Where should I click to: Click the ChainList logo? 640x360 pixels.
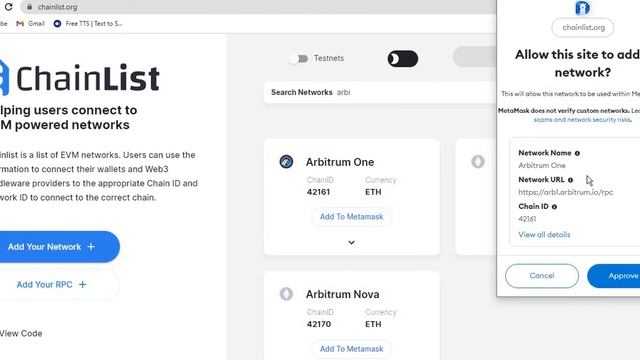[x=80, y=78]
